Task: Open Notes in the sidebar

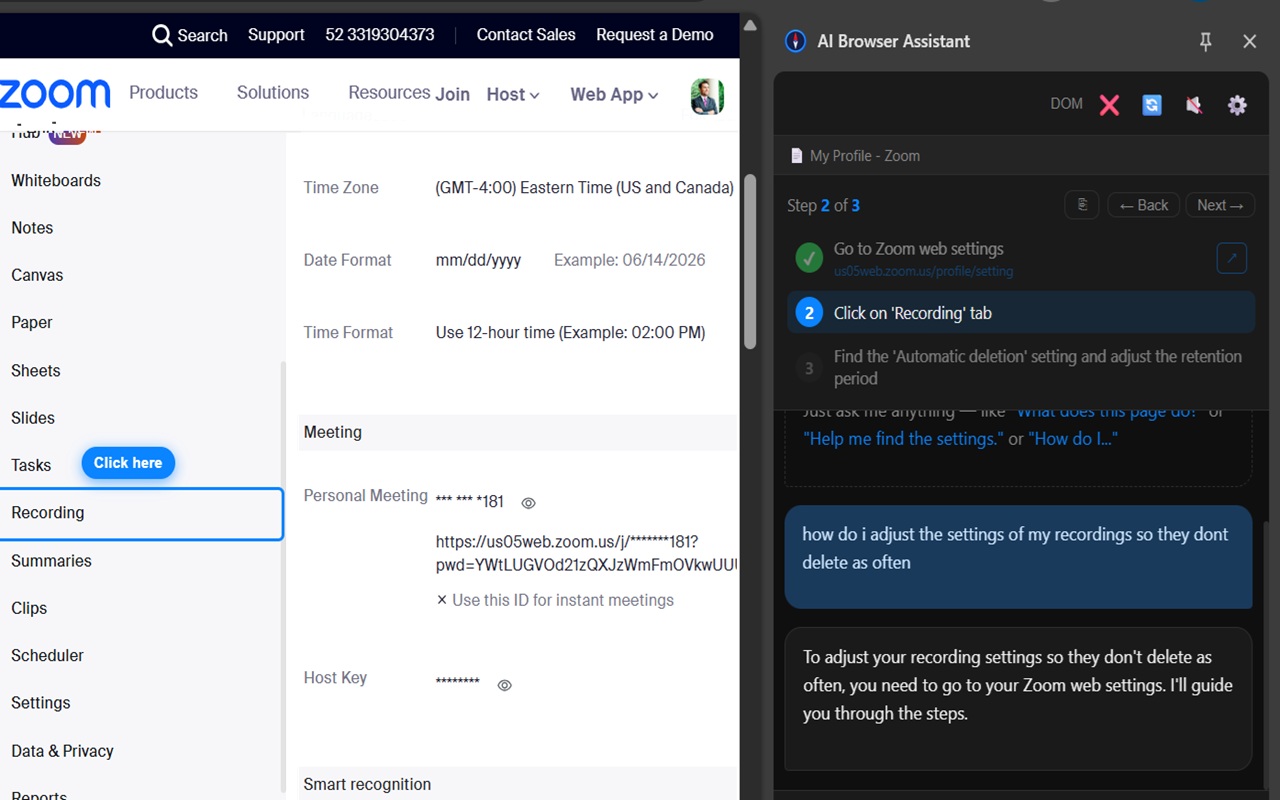Action: 32,228
